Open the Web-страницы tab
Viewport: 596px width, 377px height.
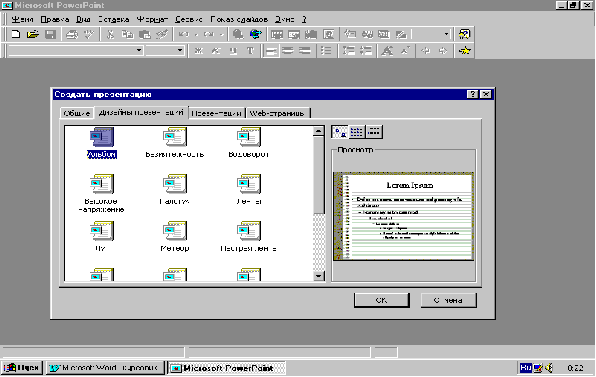pos(277,113)
